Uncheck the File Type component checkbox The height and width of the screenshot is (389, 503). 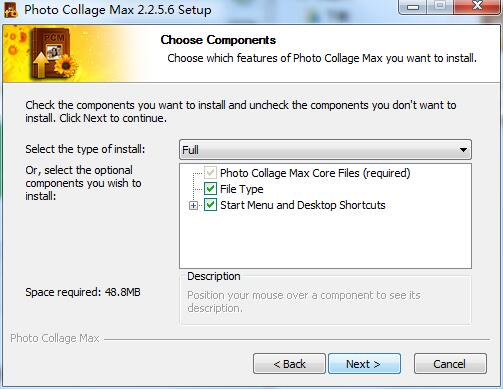pos(210,189)
